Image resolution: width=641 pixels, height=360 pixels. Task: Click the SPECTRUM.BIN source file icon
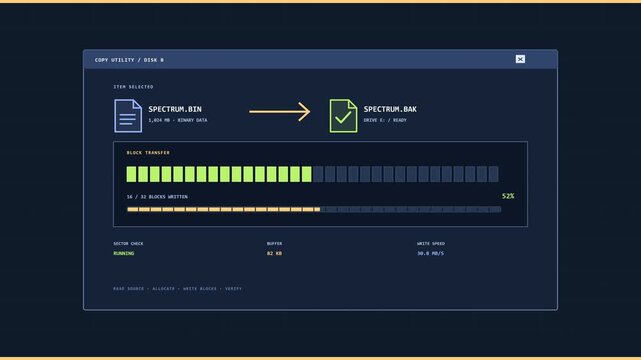(128, 116)
